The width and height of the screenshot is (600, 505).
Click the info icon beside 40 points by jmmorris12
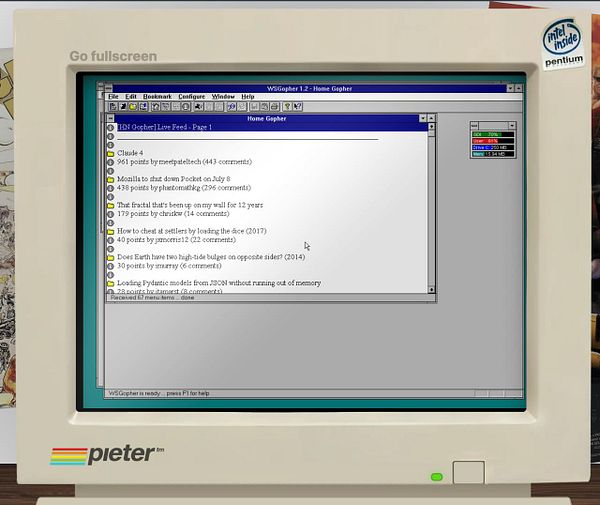click(111, 240)
